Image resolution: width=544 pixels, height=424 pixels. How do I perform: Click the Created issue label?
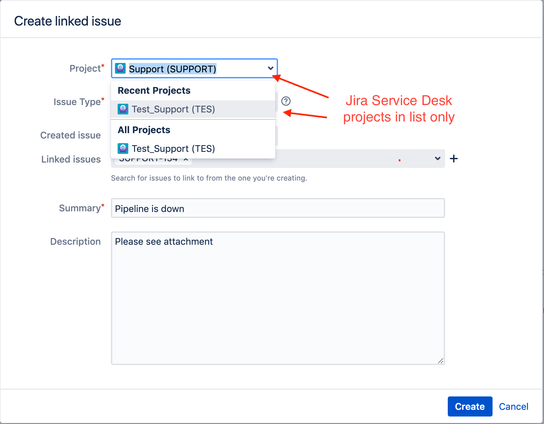(70, 135)
